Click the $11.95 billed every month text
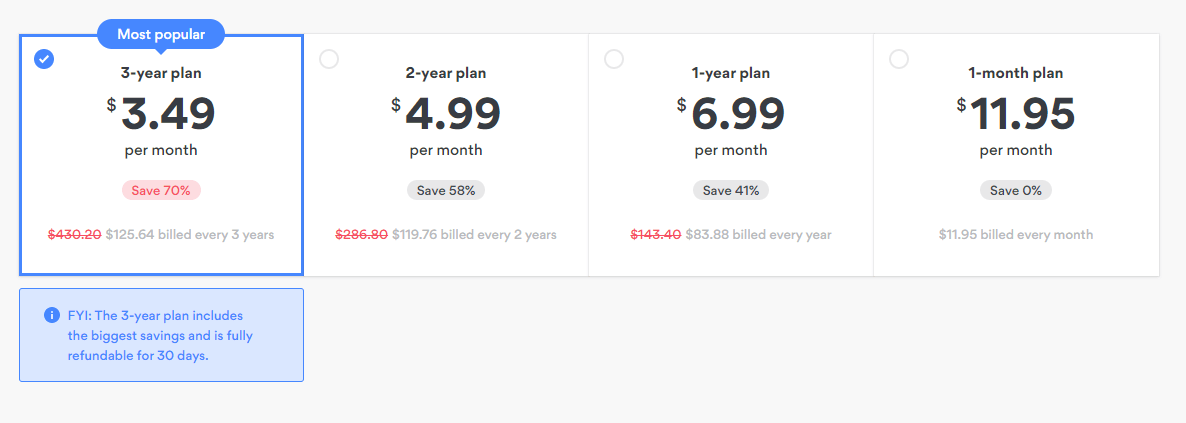Image resolution: width=1186 pixels, height=423 pixels. (x=1016, y=235)
